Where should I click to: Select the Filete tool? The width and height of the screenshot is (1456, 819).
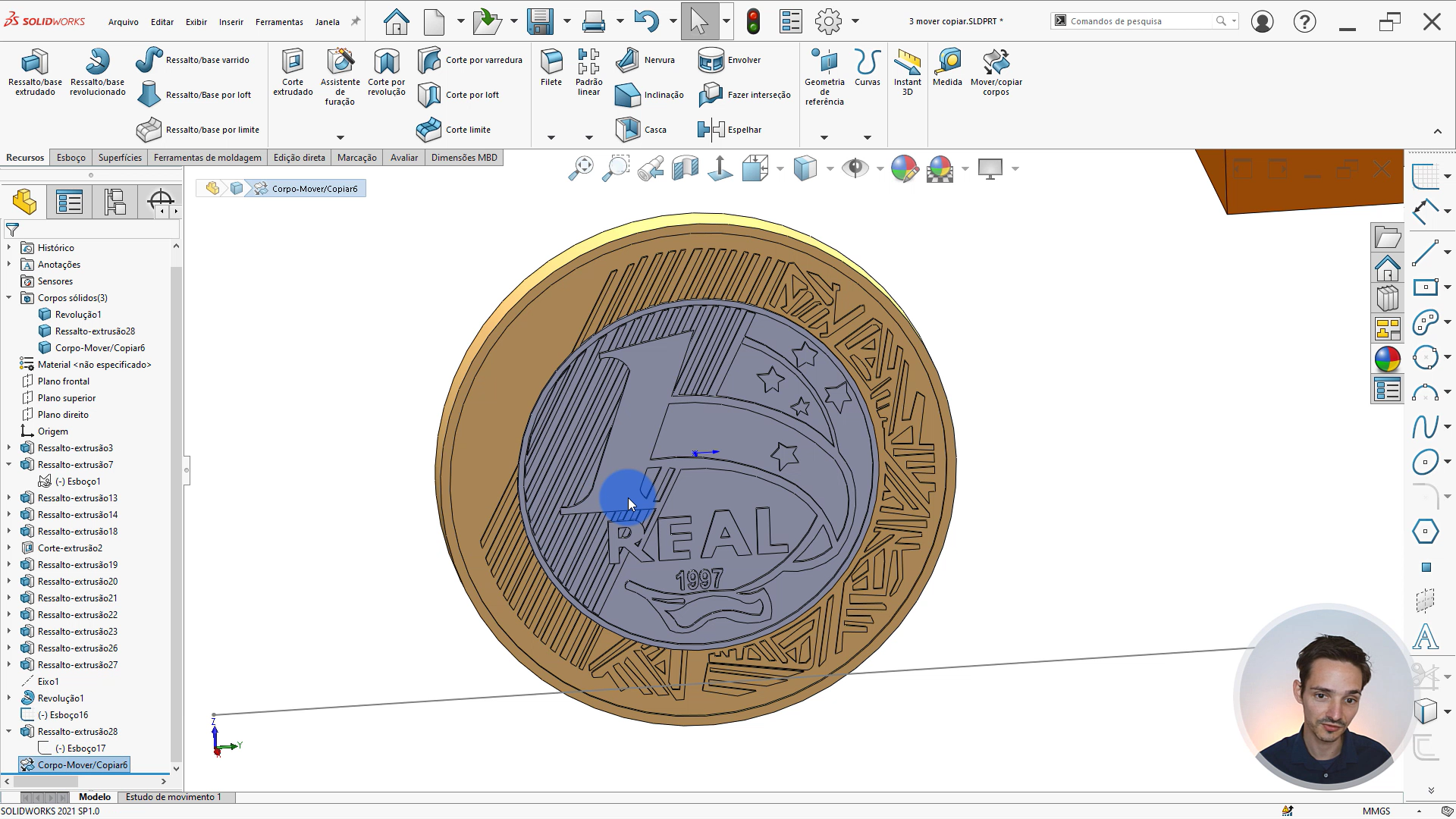coord(551,67)
